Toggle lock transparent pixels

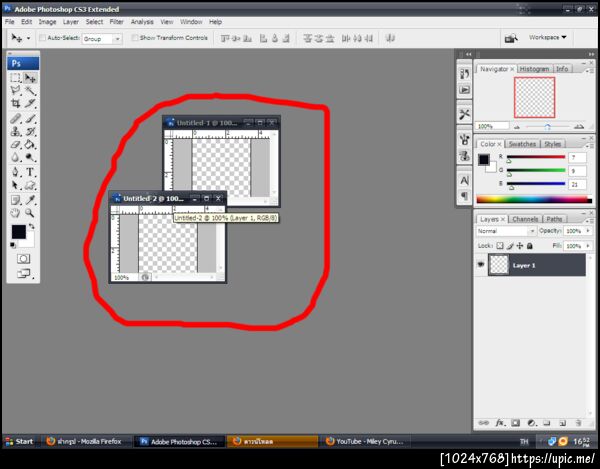[x=500, y=246]
